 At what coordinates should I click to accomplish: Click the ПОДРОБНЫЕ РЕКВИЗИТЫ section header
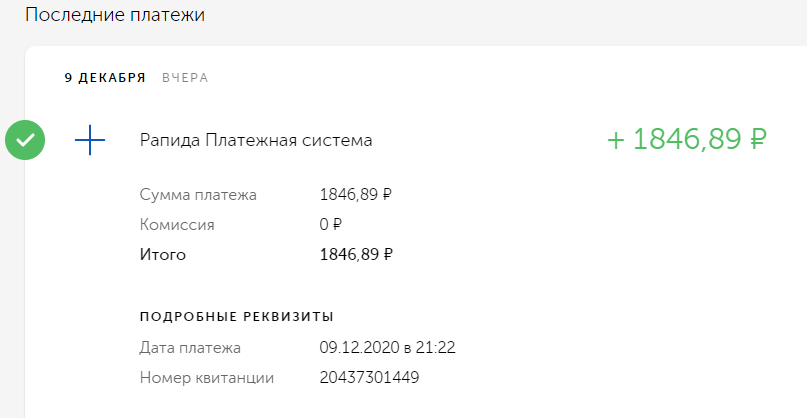(237, 317)
